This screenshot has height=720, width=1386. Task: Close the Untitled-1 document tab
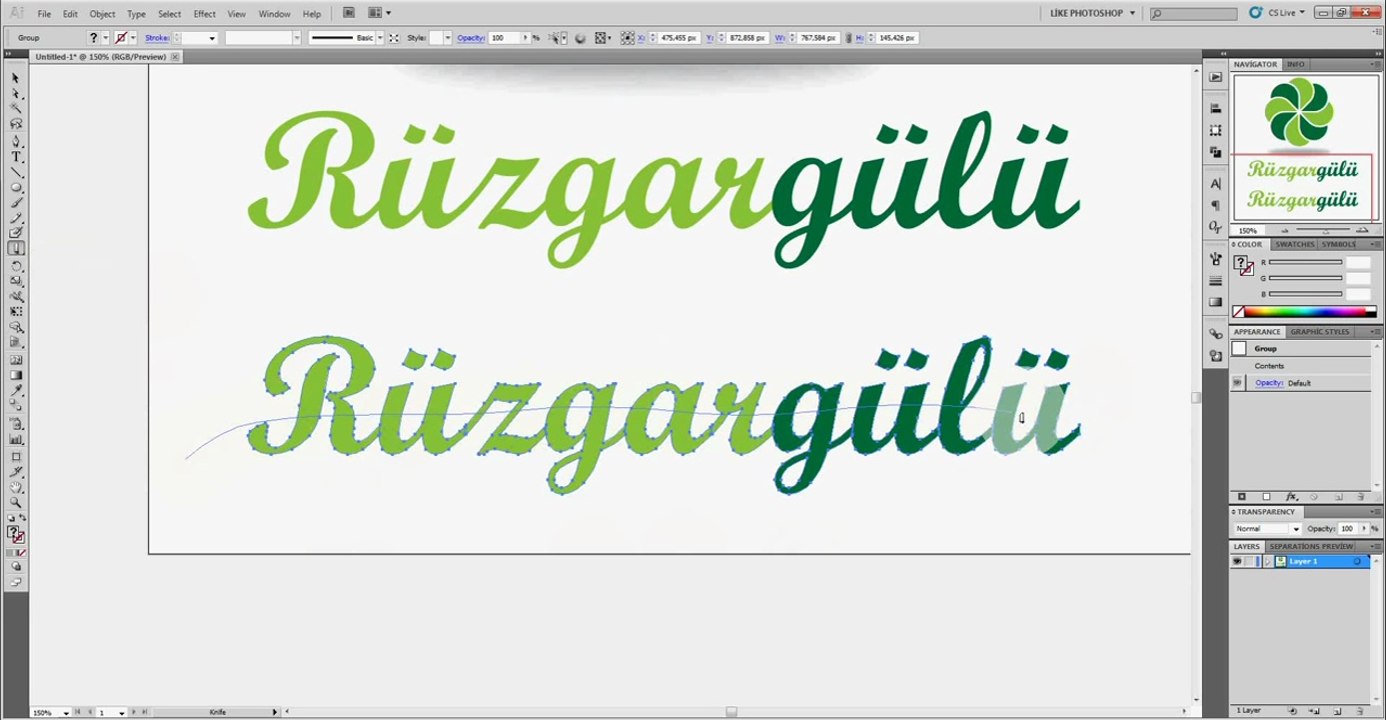pyautogui.click(x=175, y=57)
